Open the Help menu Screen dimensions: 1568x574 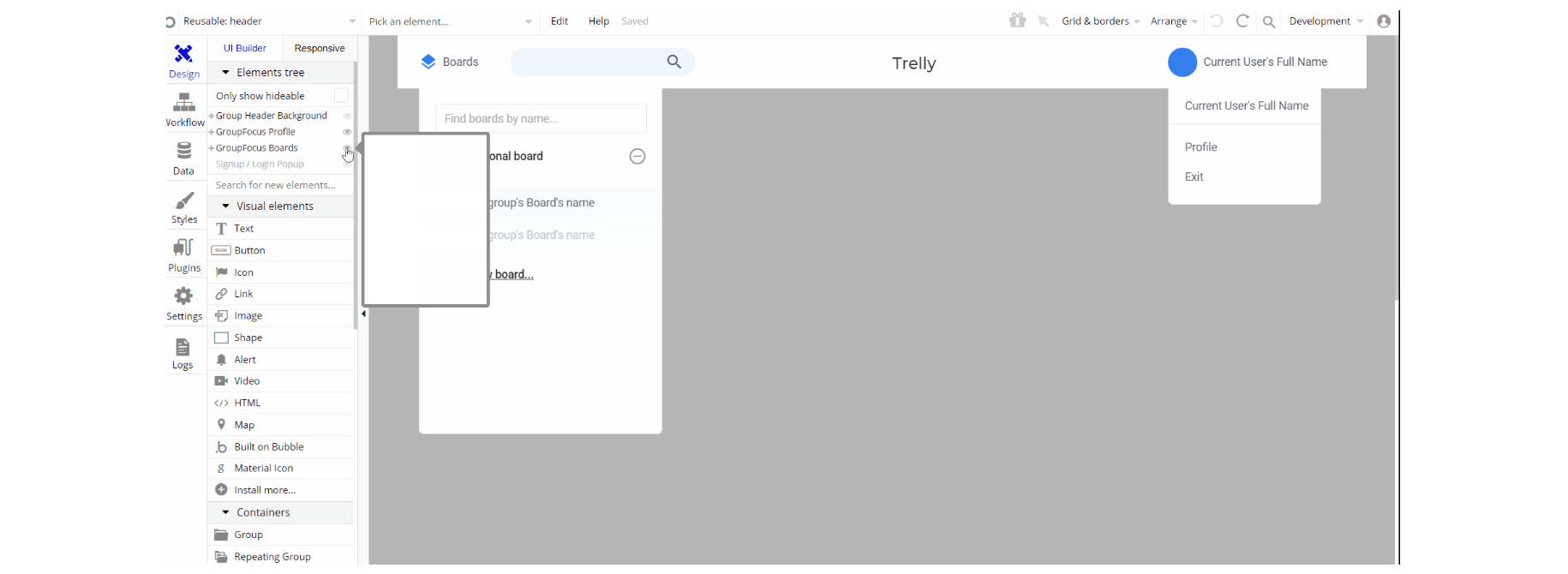coord(599,21)
